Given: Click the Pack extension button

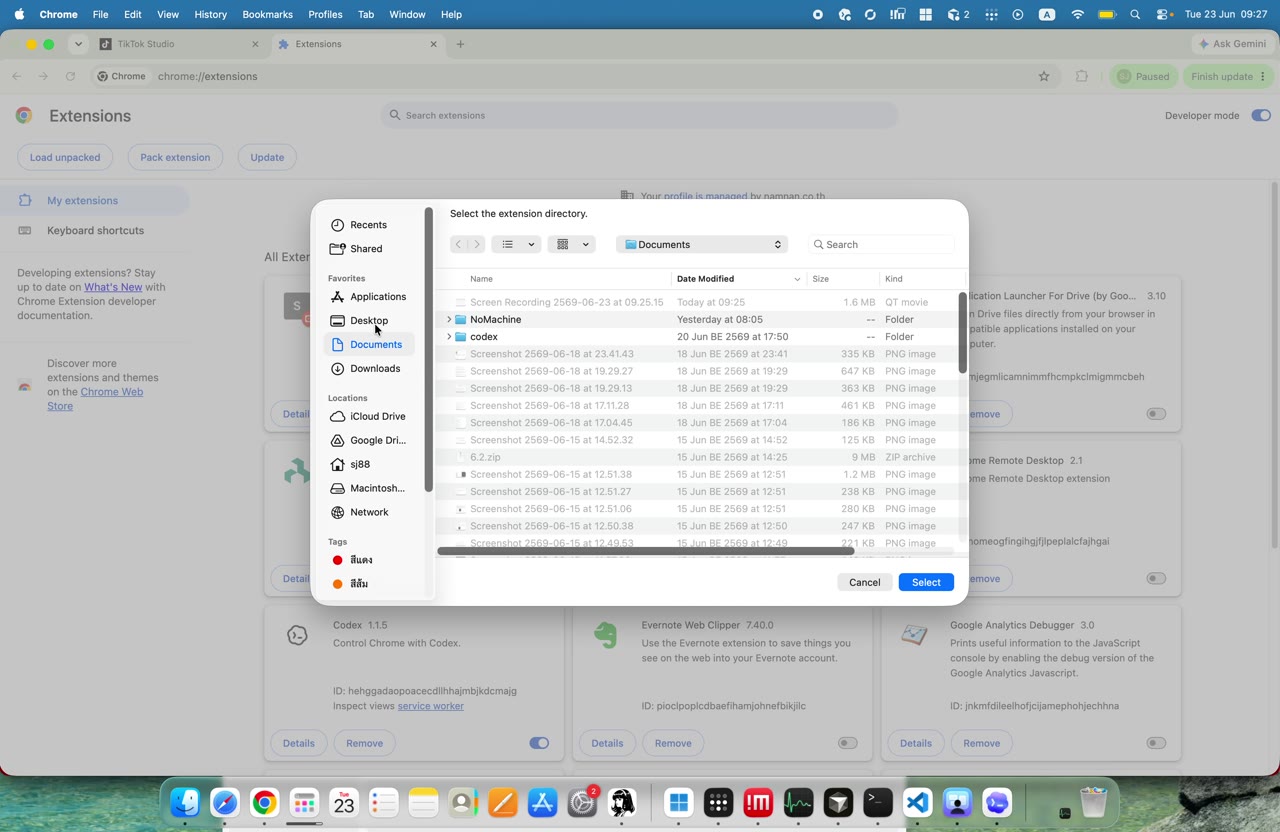Looking at the screenshot, I should (x=175, y=157).
